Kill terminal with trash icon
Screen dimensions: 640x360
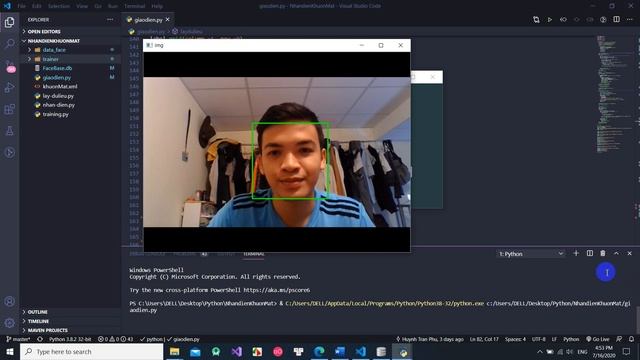point(603,253)
